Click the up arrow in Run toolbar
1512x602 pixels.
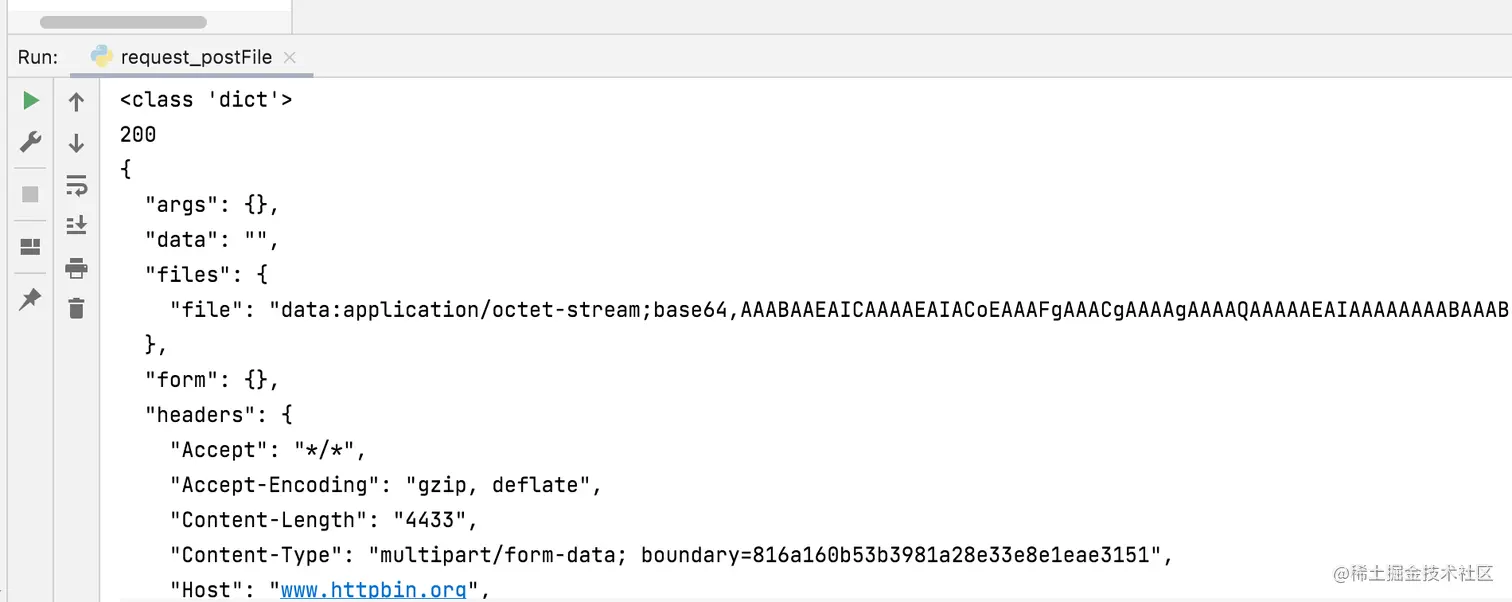tap(76, 102)
